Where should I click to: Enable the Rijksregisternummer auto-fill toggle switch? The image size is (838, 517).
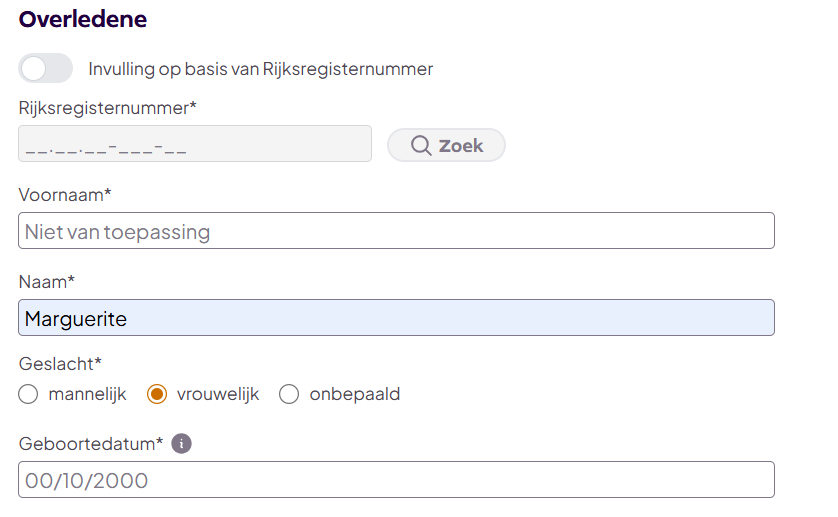46,69
